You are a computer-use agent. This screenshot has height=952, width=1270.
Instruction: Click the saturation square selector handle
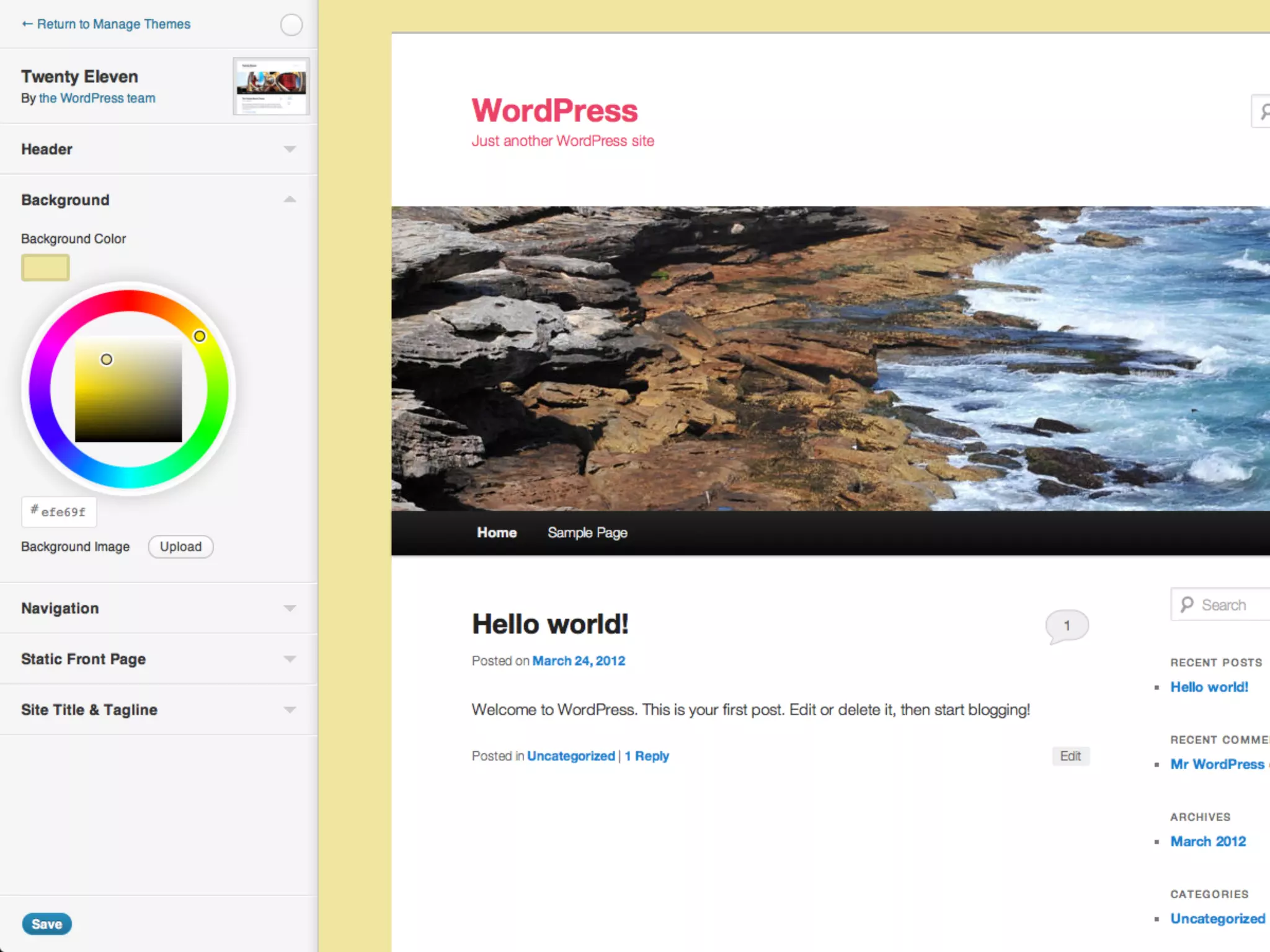pos(107,359)
